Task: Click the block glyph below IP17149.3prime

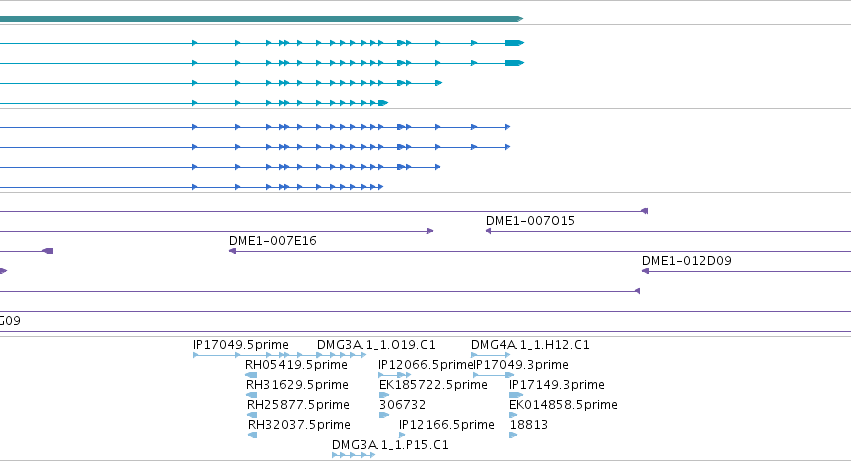Action: [x=516, y=395]
